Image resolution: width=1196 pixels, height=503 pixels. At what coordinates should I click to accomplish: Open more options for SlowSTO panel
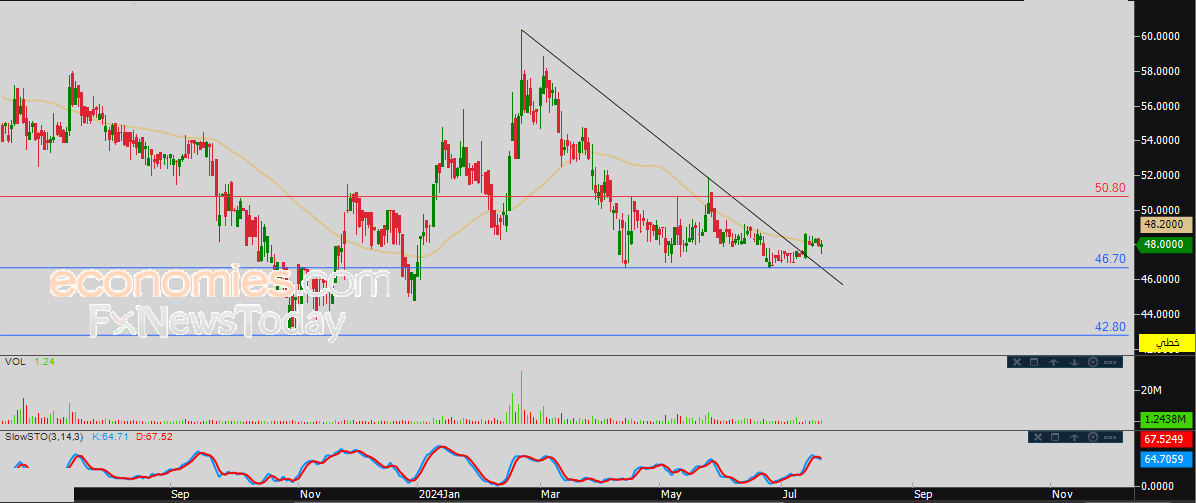[x=1110, y=437]
